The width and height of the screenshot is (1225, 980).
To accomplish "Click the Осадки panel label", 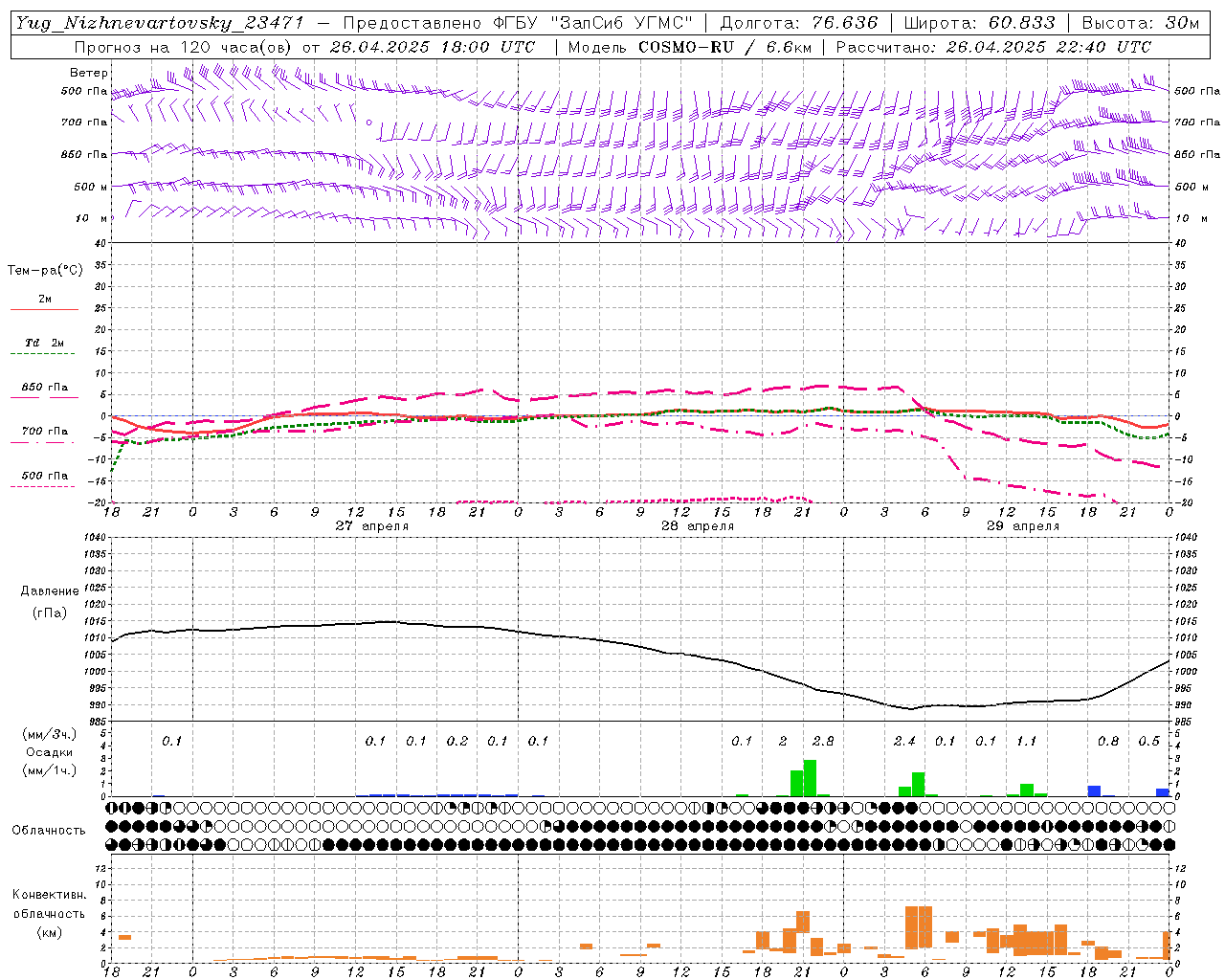I will (x=49, y=753).
